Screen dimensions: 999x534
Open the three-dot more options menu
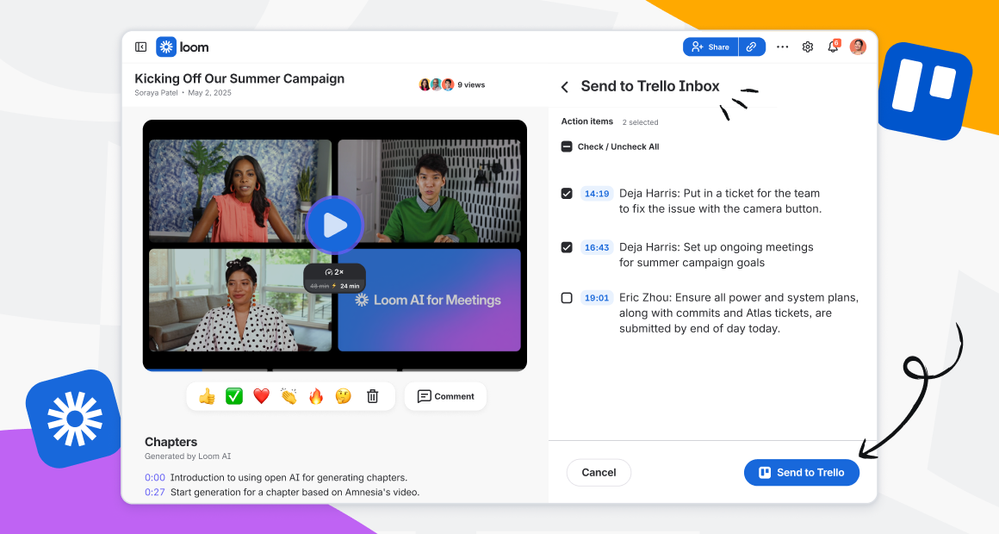point(782,47)
